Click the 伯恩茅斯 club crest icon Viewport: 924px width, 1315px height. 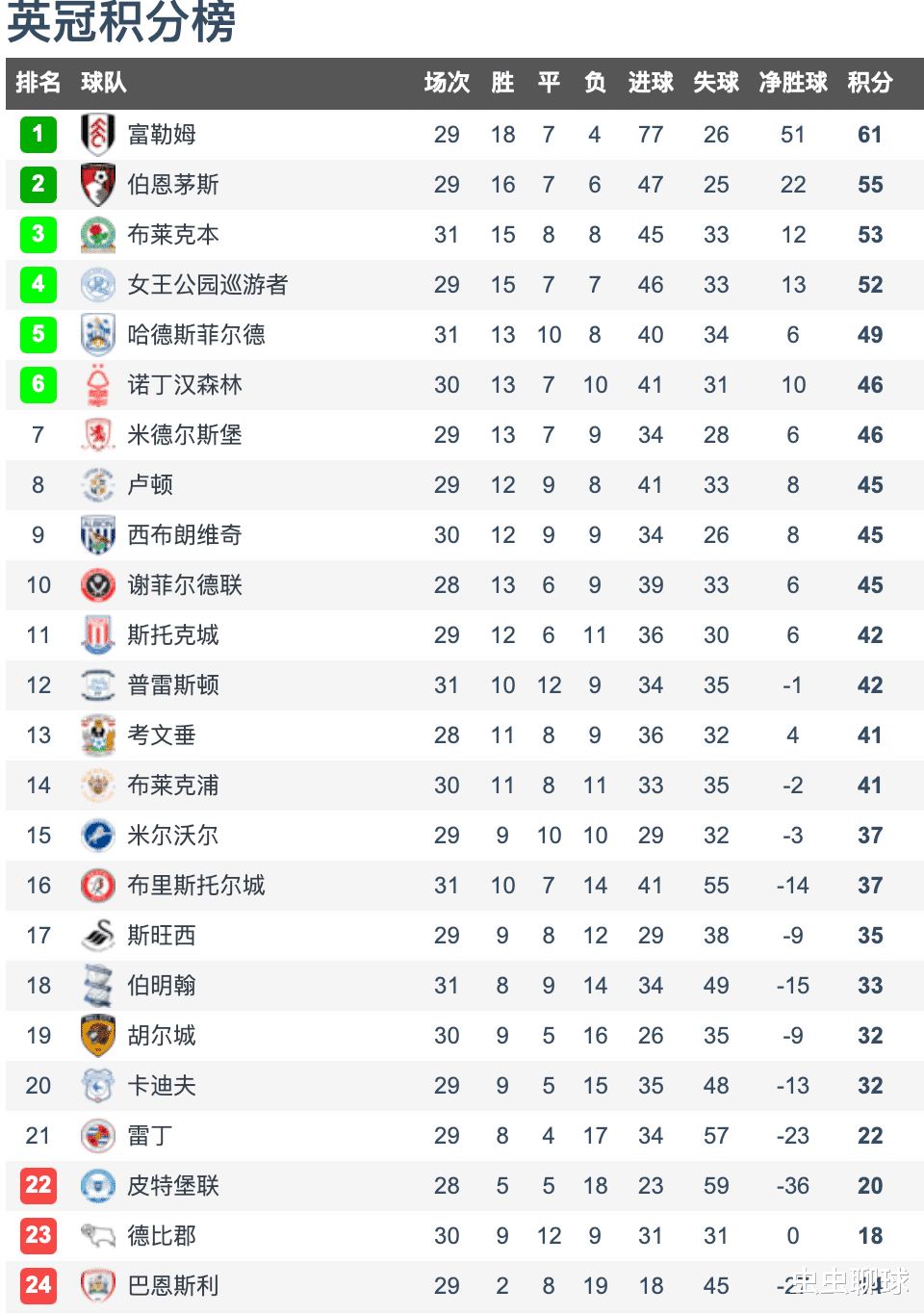click(98, 185)
